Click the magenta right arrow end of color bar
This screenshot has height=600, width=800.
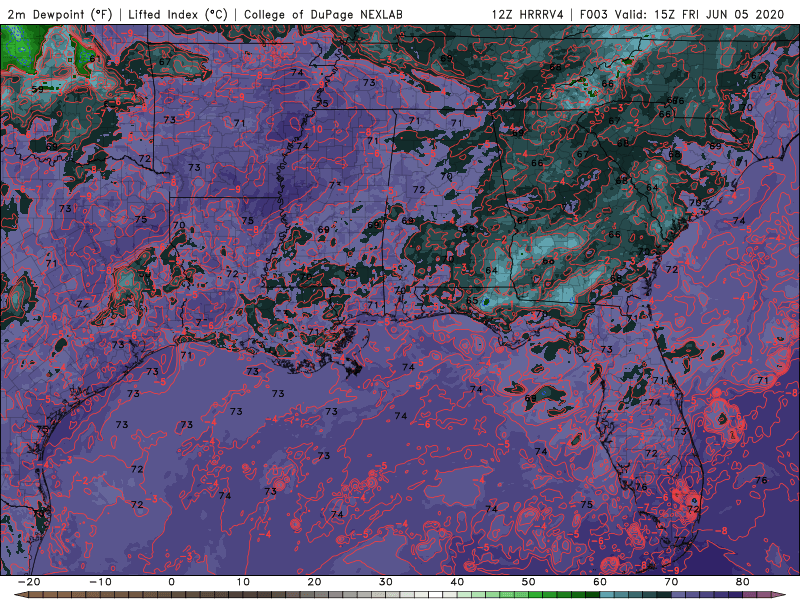[x=779, y=595]
